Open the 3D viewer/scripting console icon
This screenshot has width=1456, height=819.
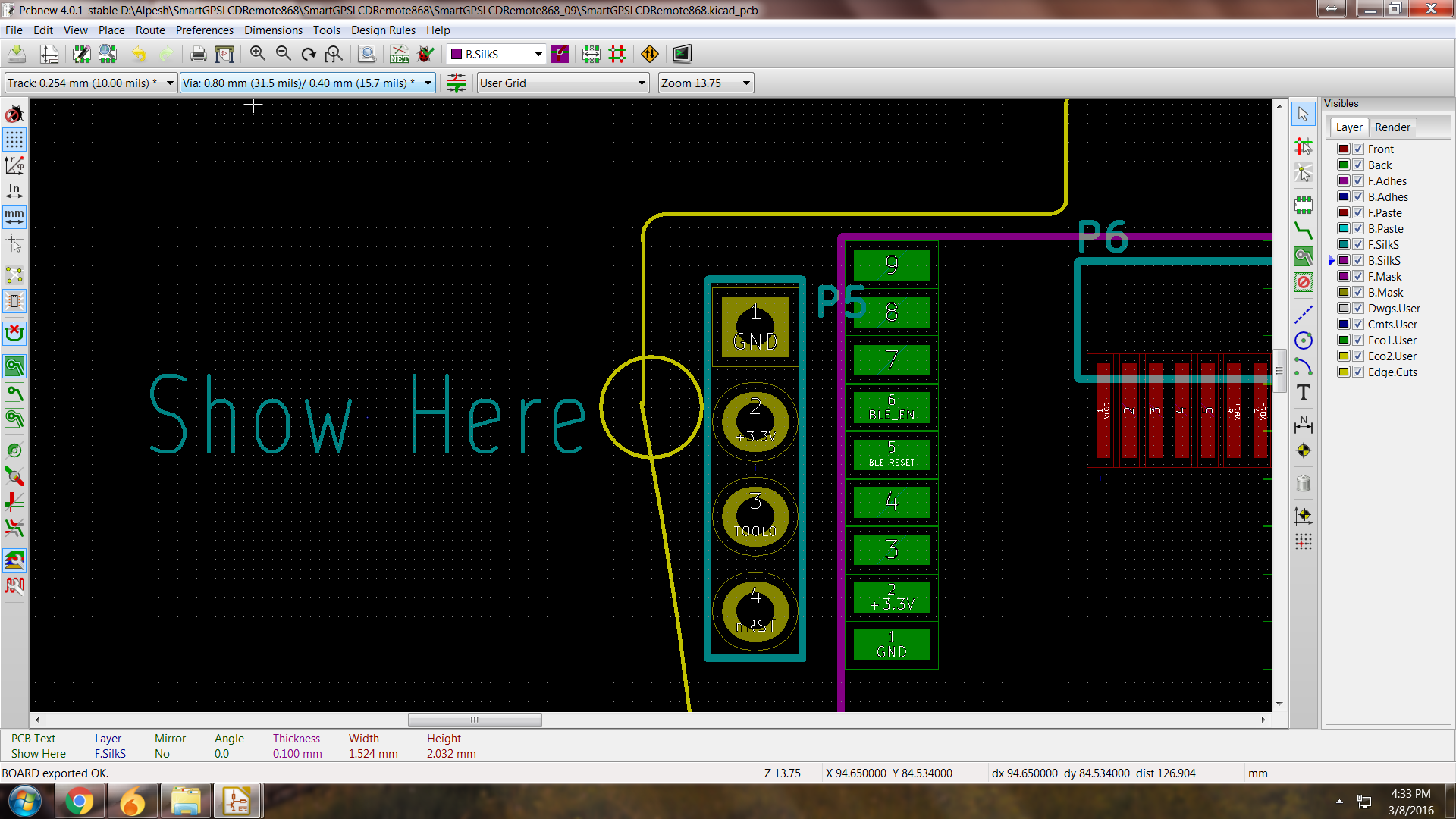pos(682,54)
